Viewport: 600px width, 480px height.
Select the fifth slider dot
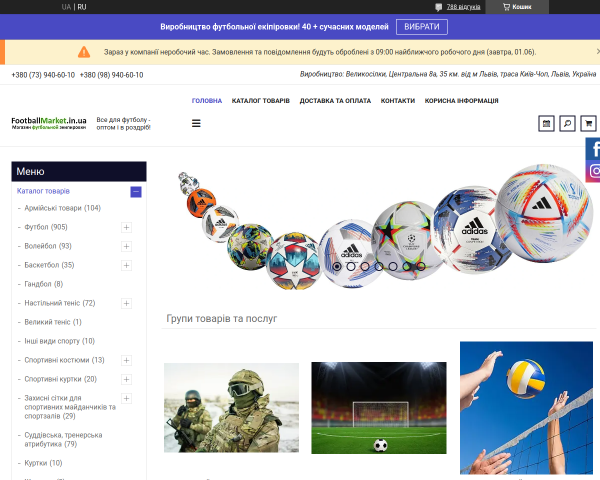pyautogui.click(x=393, y=266)
